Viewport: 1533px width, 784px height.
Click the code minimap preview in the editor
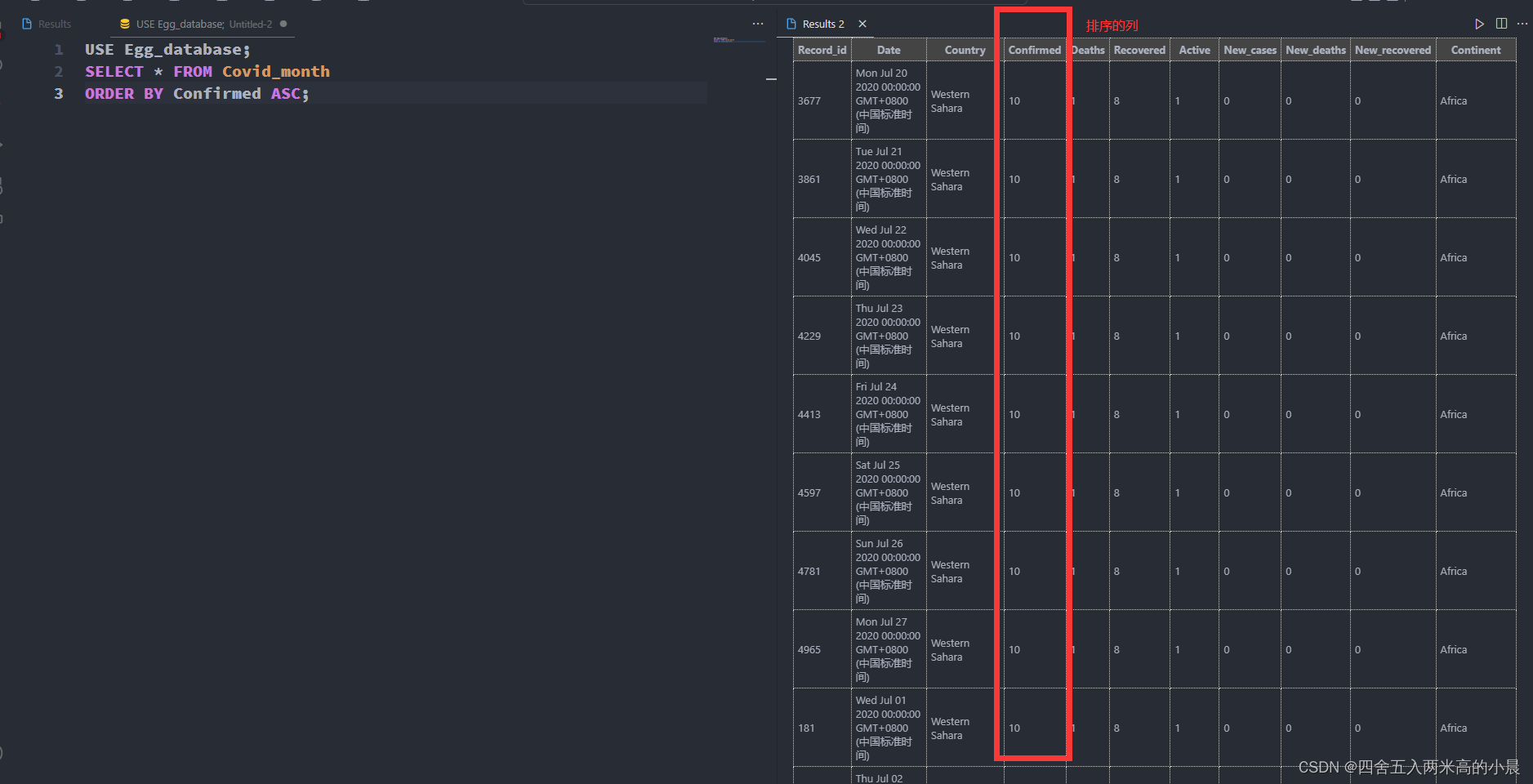coord(724,39)
